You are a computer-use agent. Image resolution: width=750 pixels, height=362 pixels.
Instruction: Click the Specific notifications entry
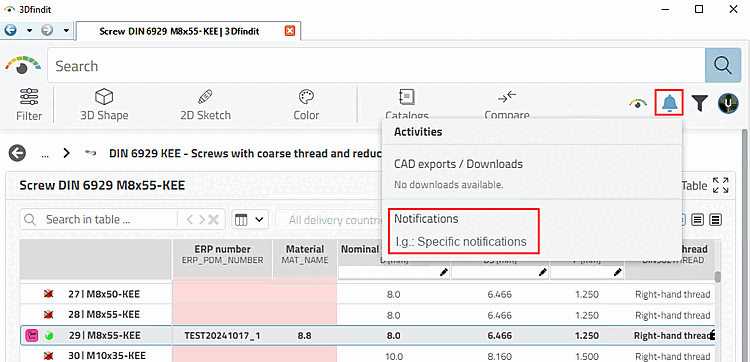461,242
